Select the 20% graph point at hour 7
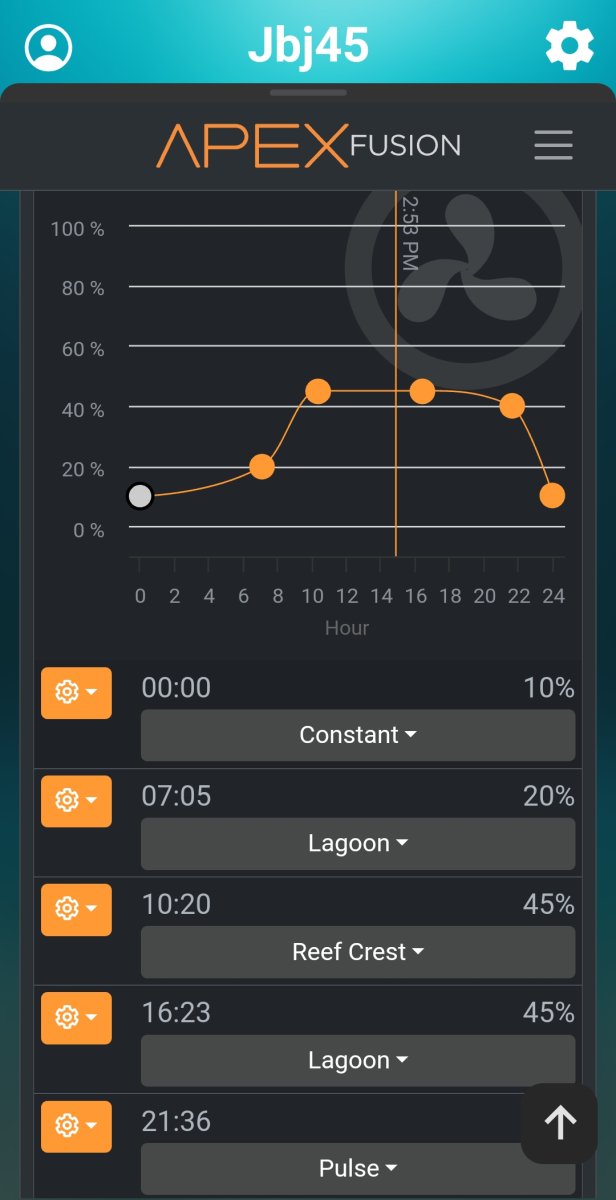This screenshot has width=616, height=1200. (261, 466)
